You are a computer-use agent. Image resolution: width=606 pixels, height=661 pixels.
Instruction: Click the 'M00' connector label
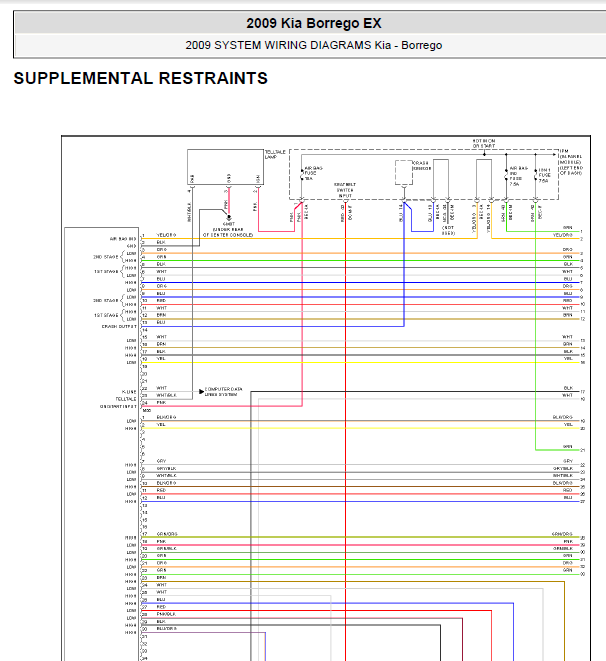(x=147, y=410)
